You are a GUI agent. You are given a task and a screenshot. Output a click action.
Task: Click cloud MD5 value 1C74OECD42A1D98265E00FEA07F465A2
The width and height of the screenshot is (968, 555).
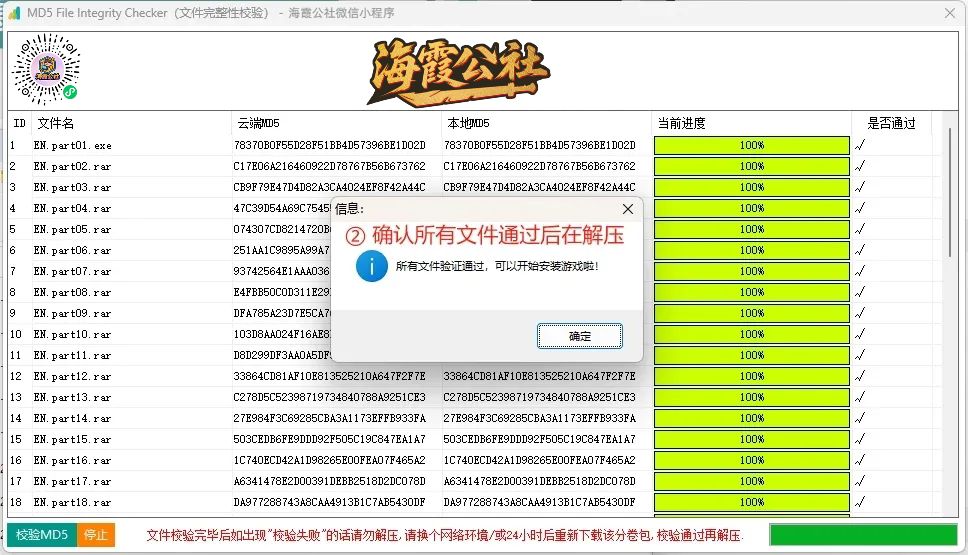tap(330, 460)
